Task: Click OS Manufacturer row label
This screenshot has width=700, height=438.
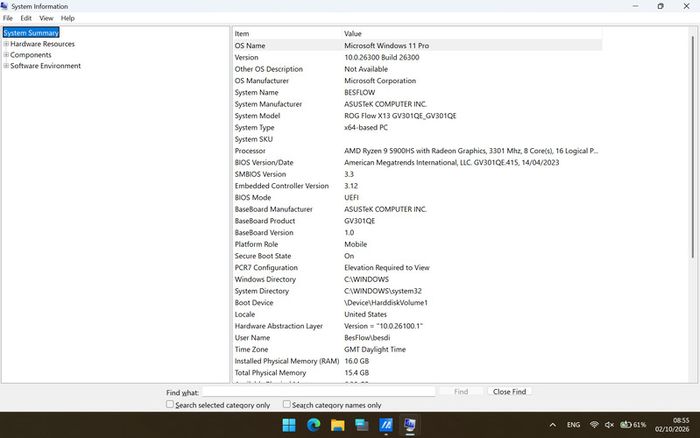Action: [262, 81]
